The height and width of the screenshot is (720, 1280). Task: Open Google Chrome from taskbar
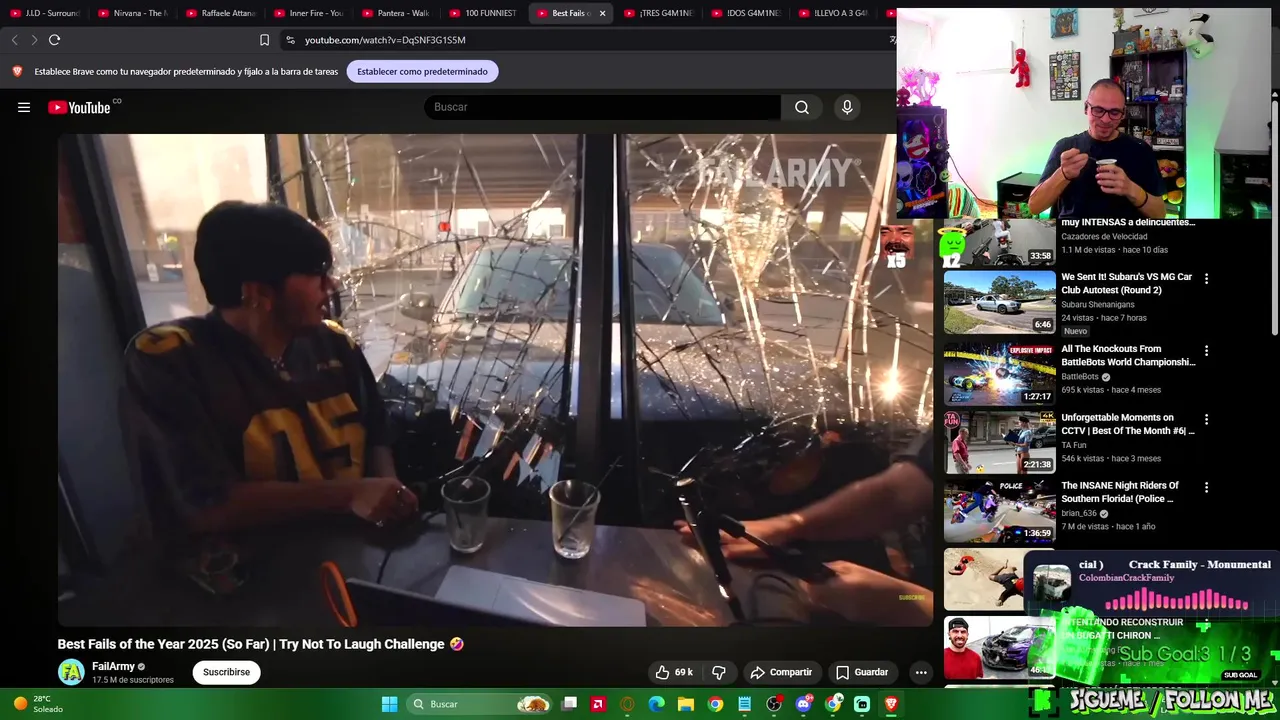(x=715, y=704)
